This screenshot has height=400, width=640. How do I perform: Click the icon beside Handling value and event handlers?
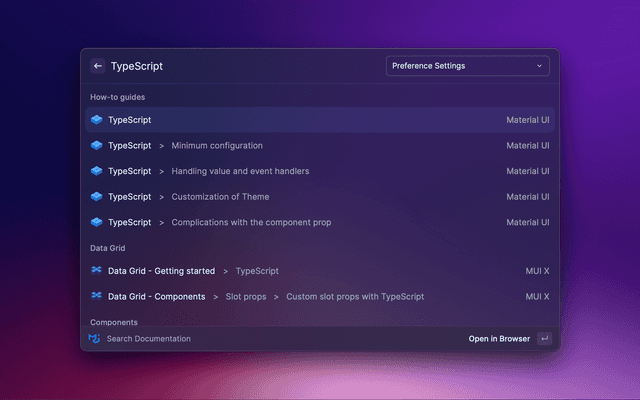tap(96, 171)
